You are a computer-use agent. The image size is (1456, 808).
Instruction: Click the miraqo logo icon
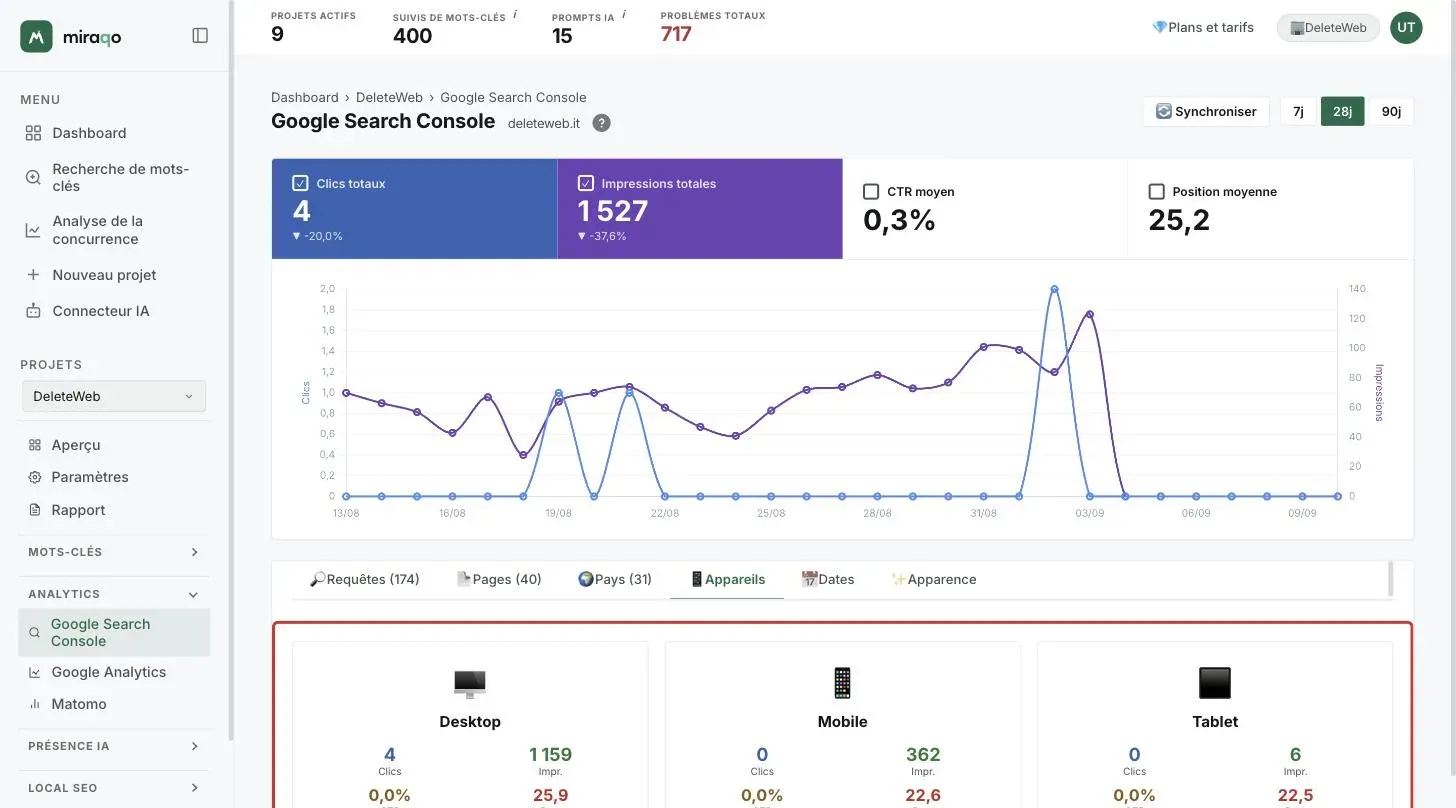36,36
